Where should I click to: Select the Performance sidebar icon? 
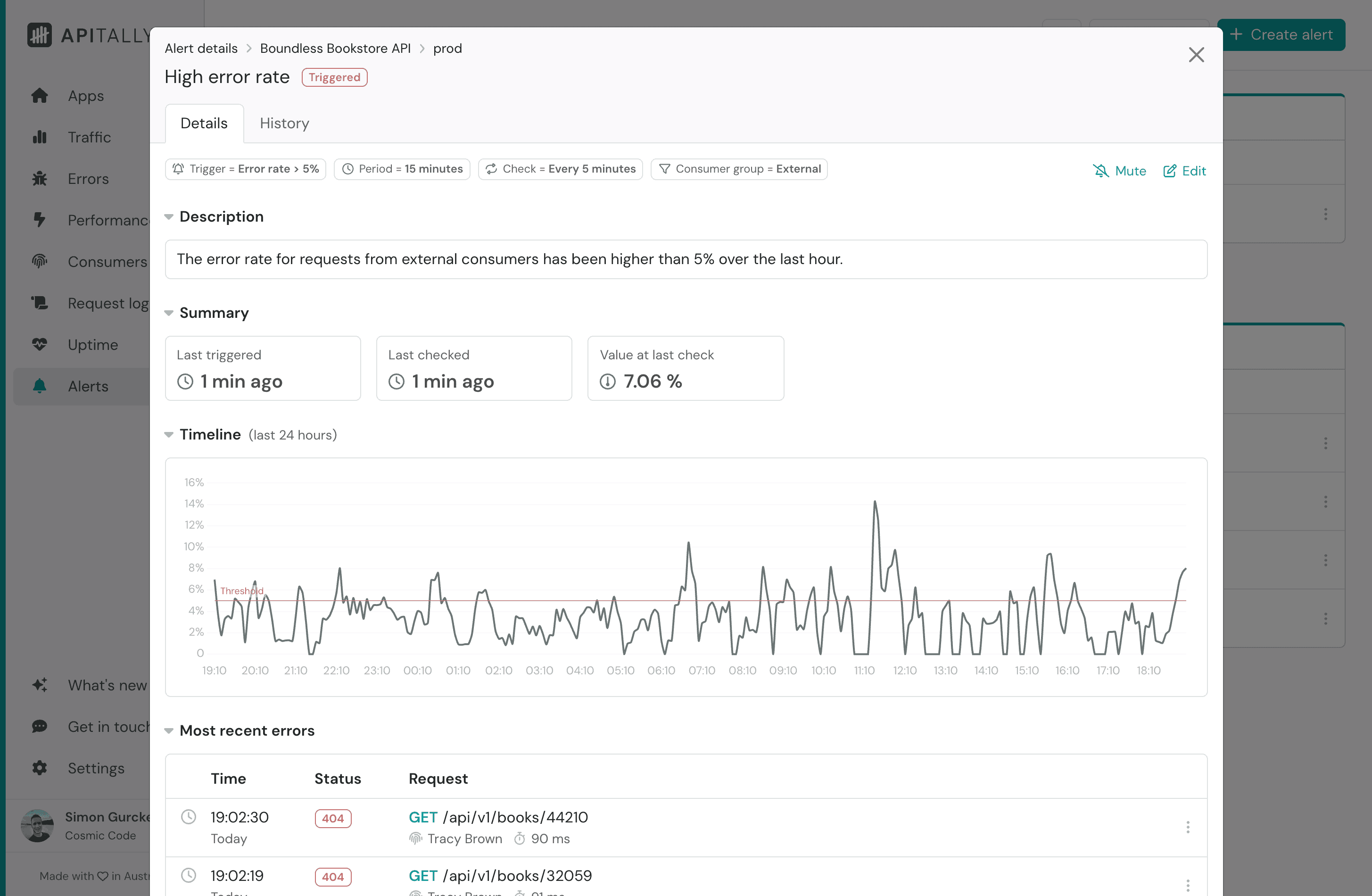pyautogui.click(x=39, y=220)
